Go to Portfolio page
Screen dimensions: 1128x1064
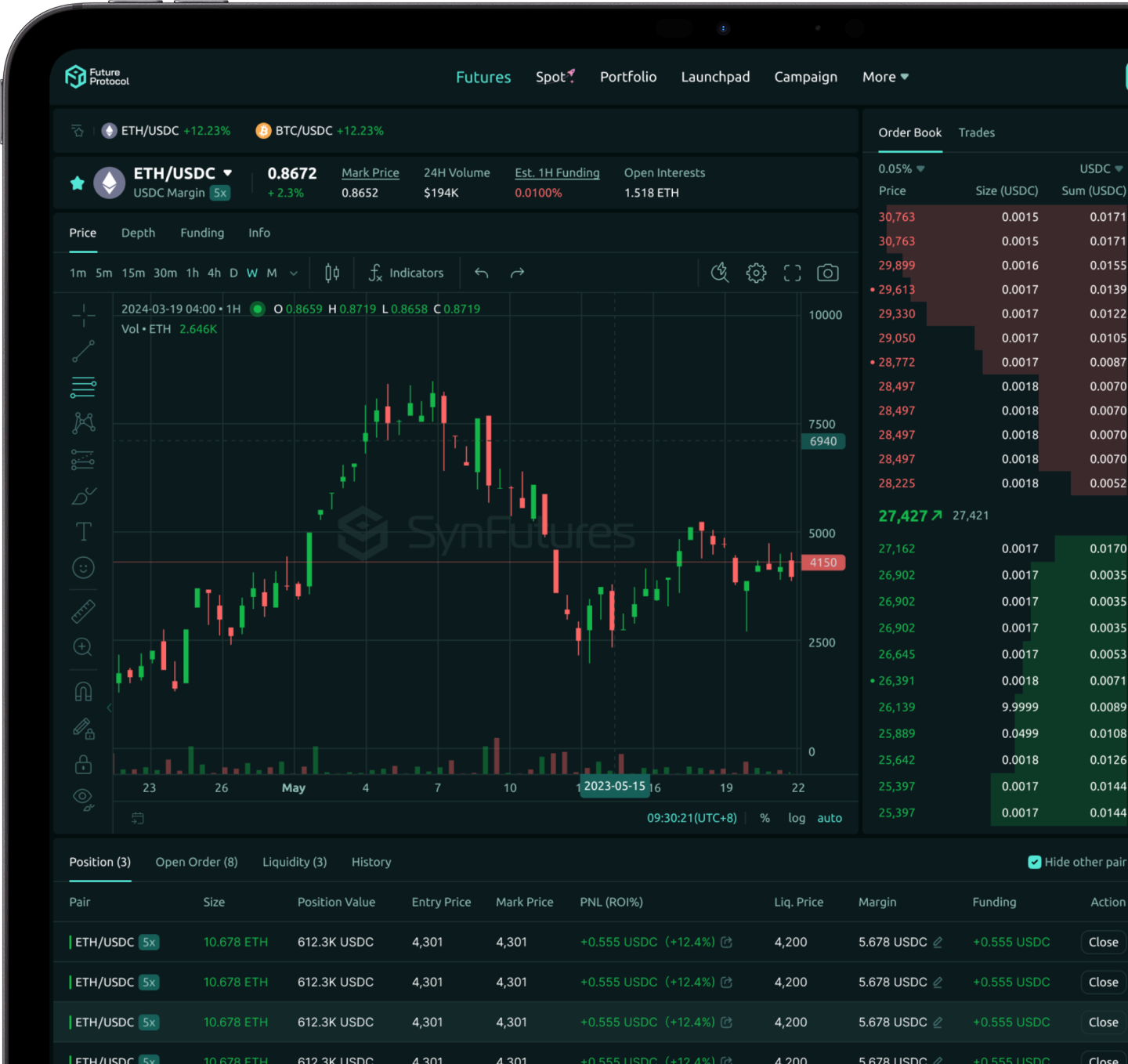tap(628, 77)
